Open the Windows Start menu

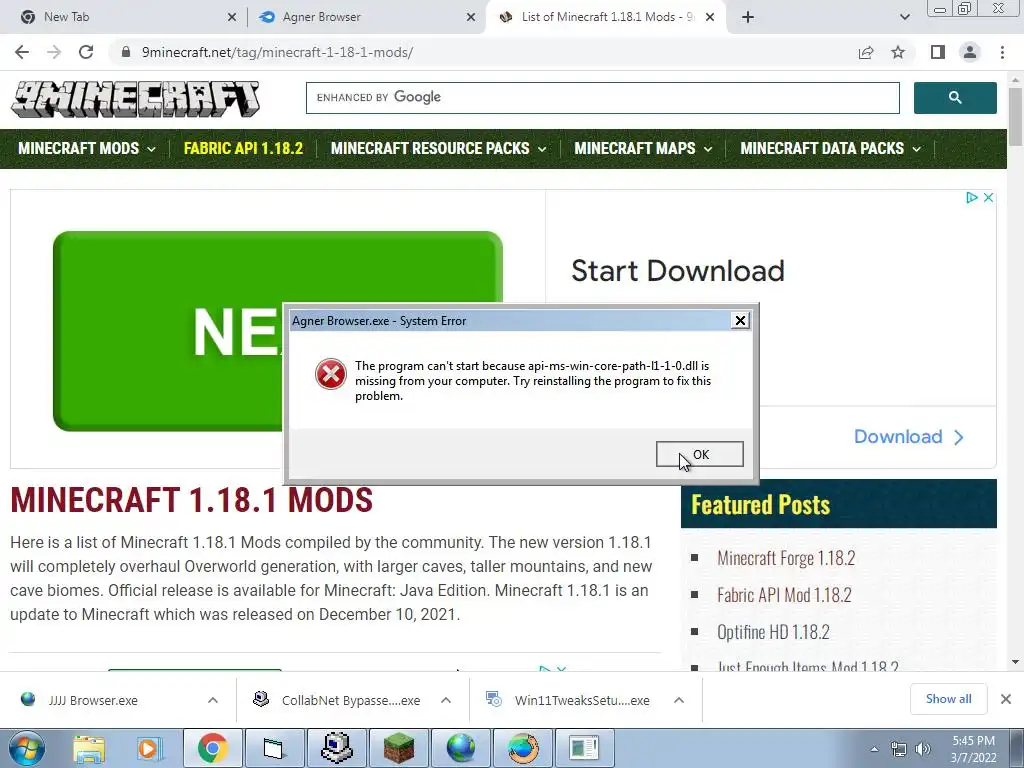[x=26, y=748]
